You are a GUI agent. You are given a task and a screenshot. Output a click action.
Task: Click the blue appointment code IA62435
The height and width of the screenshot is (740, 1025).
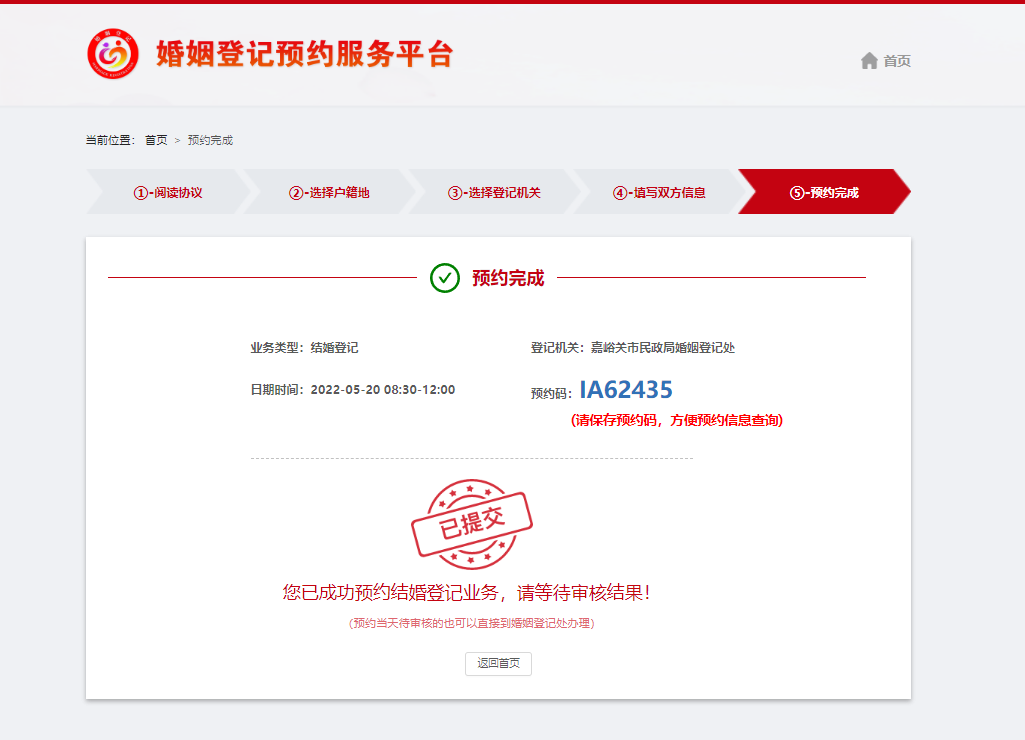[x=625, y=389]
